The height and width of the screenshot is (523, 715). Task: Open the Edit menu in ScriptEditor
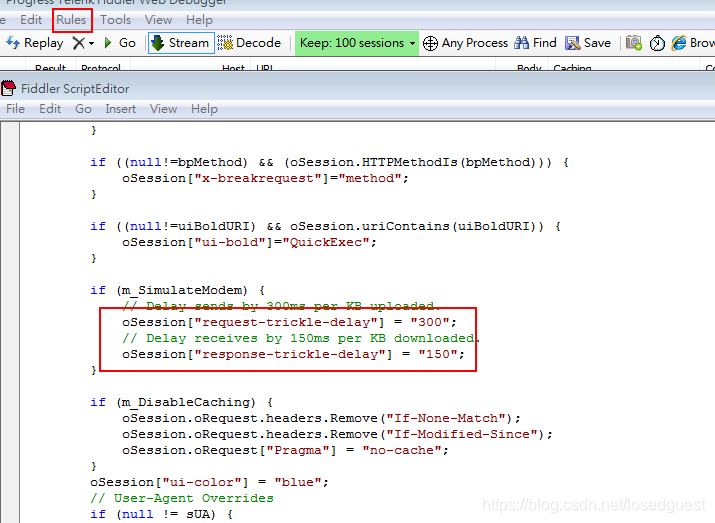tap(50, 109)
